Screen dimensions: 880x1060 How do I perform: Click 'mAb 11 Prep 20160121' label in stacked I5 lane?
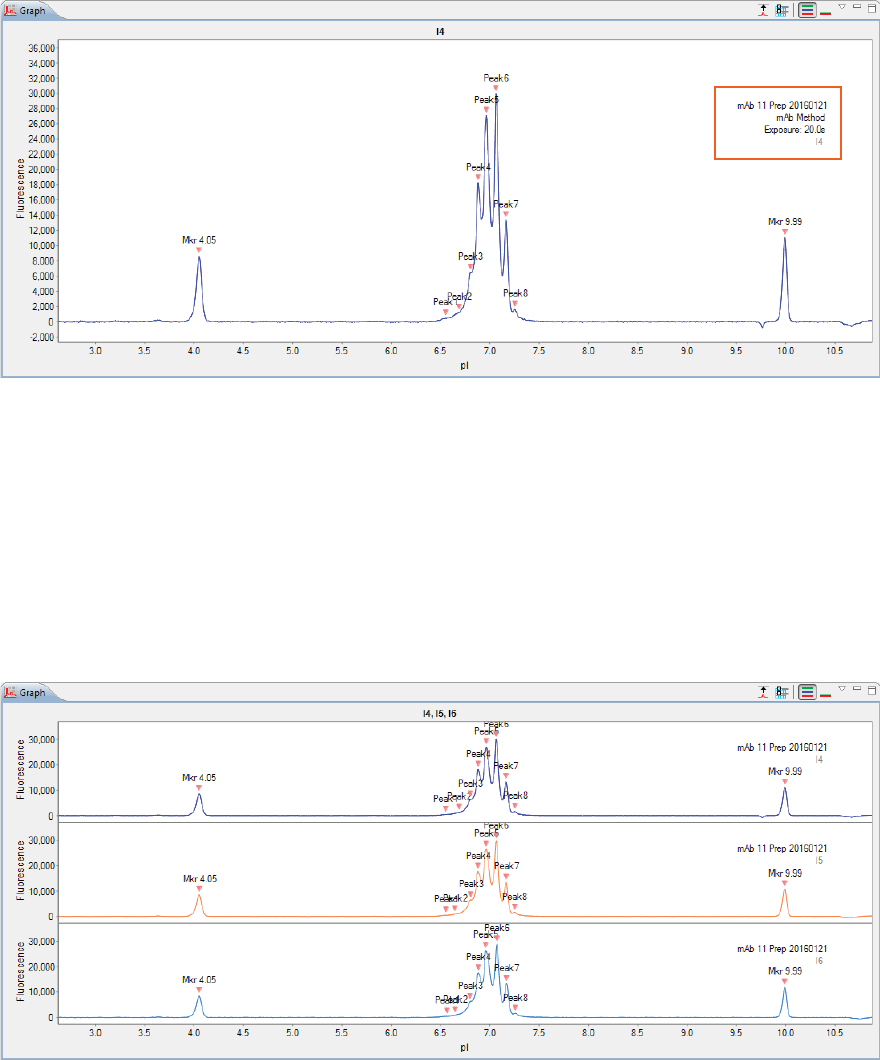click(782, 848)
